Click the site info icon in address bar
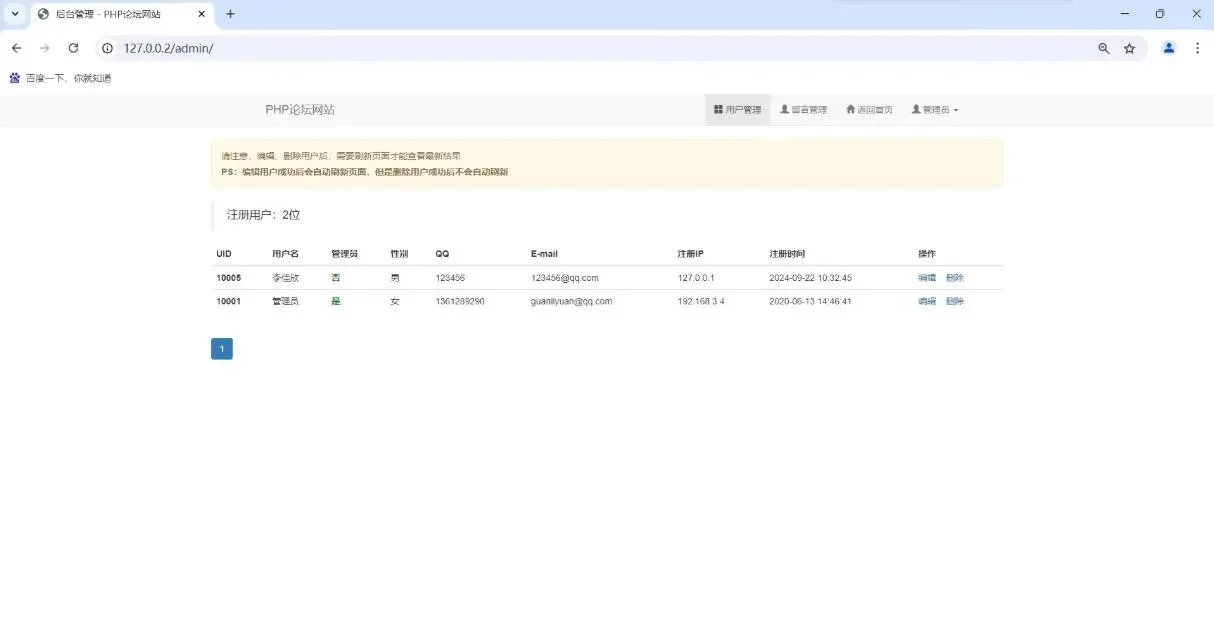The width and height of the screenshot is (1214, 641). [x=108, y=48]
